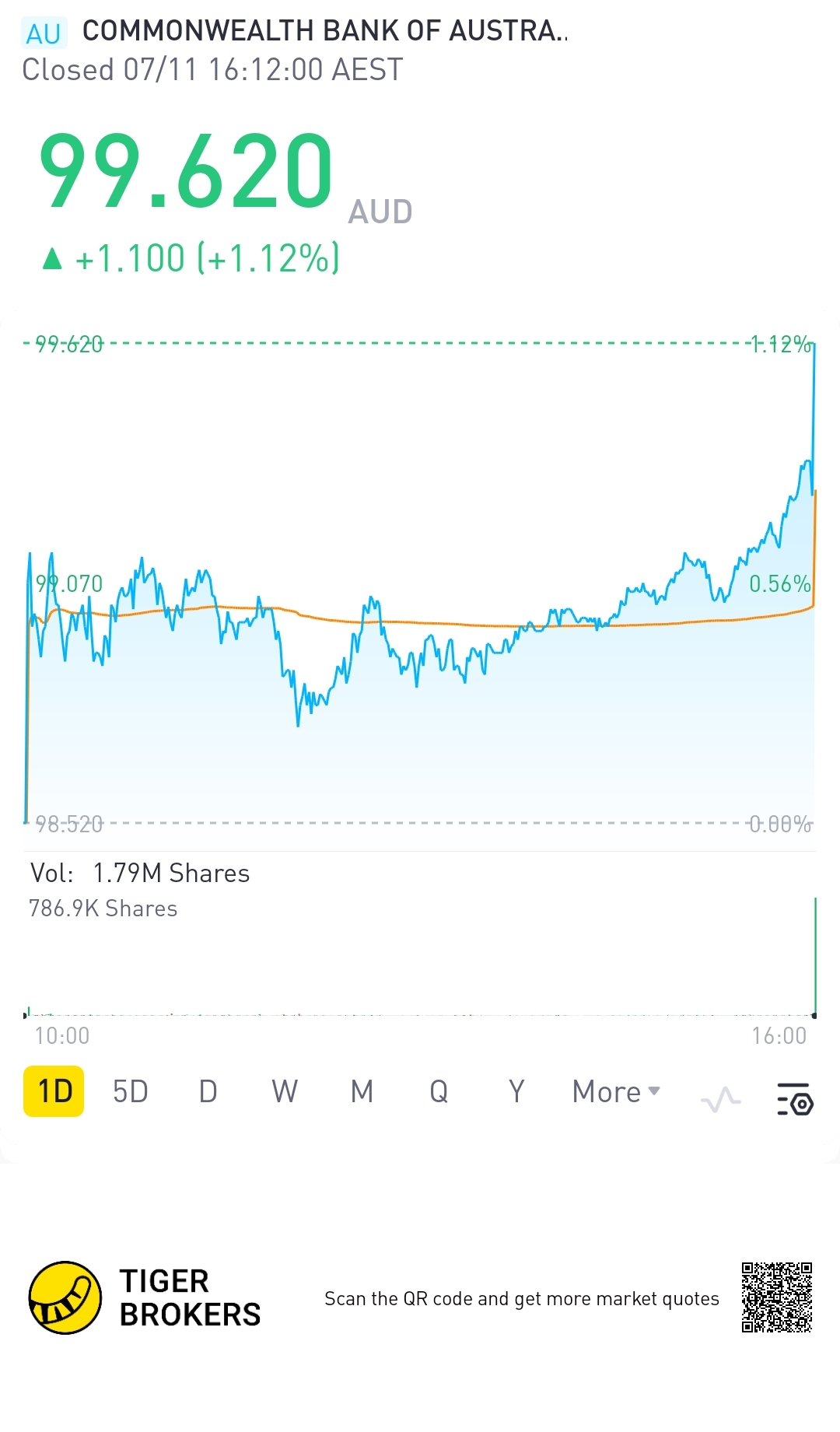
Task: Switch to the 5D timeframe
Action: (130, 1091)
